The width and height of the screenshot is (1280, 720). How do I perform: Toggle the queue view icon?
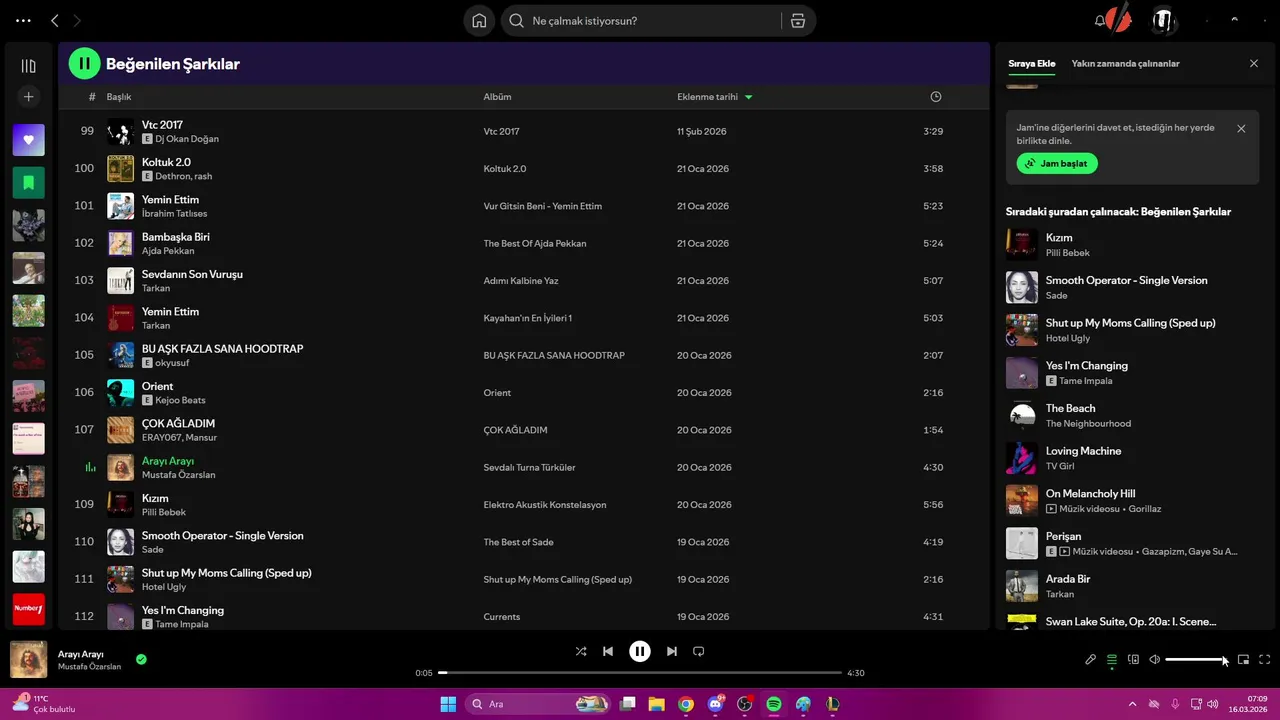point(1112,660)
